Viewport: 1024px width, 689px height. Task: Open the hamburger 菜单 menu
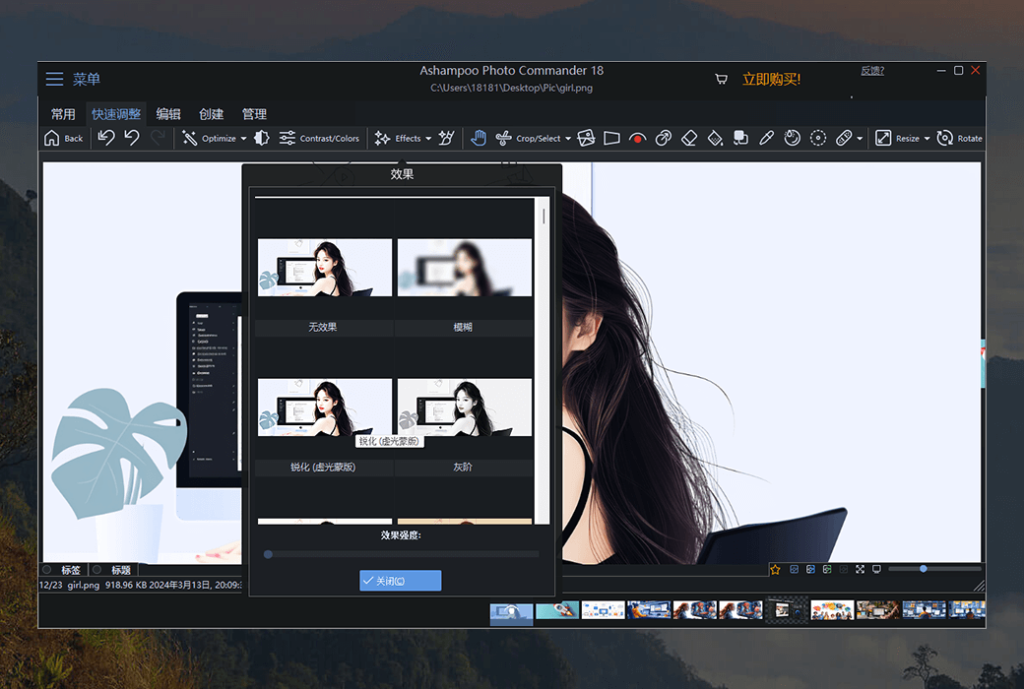coord(54,79)
